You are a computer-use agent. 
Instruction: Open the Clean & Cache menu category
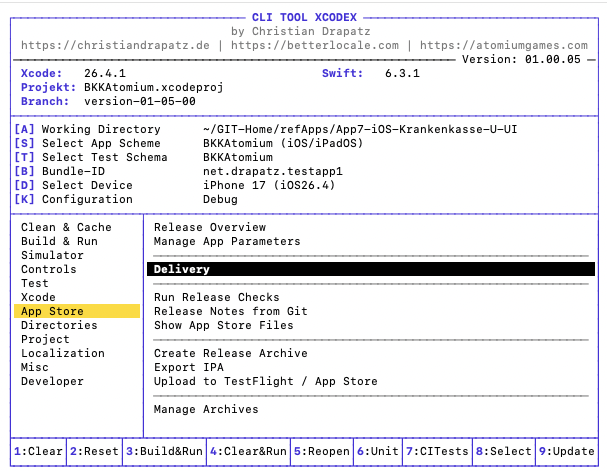[66, 227]
